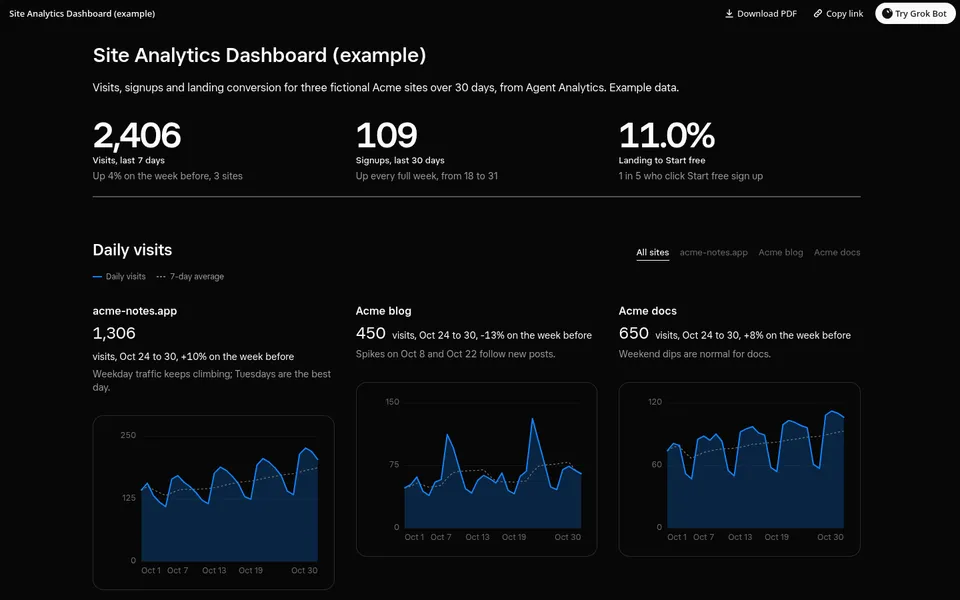Image resolution: width=960 pixels, height=600 pixels.
Task: Click the Copy link text
Action: click(844, 13)
